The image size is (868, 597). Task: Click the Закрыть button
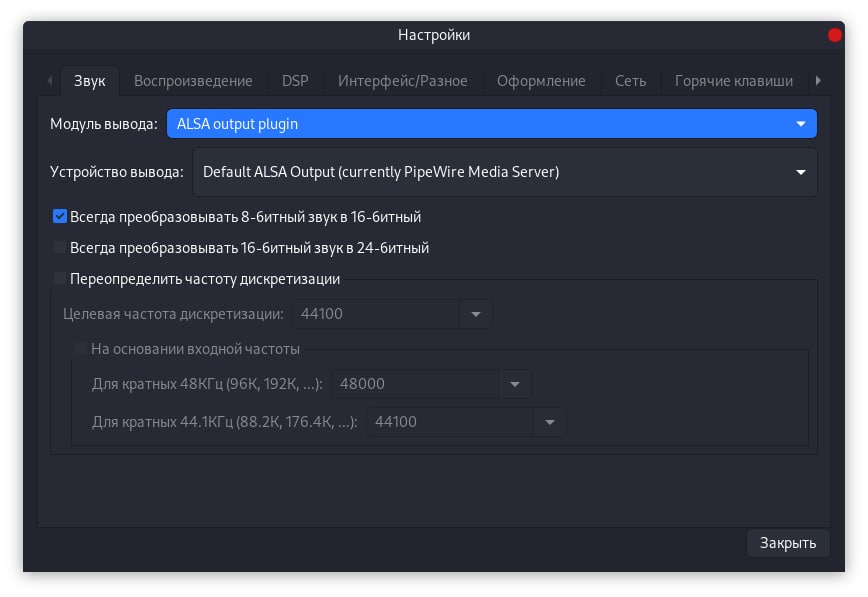tap(788, 543)
